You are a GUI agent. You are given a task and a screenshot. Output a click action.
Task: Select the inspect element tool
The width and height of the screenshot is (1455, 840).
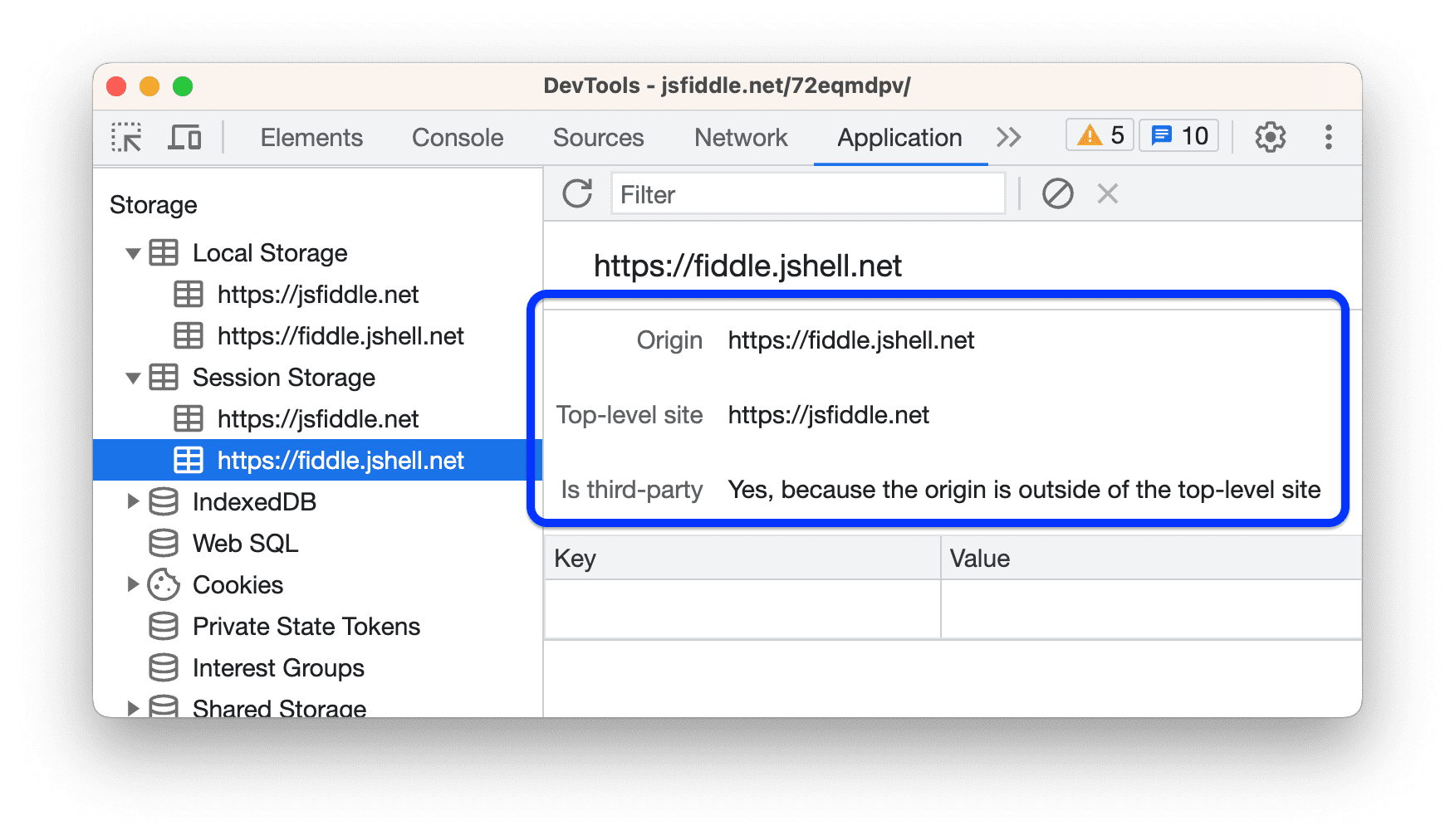click(125, 137)
